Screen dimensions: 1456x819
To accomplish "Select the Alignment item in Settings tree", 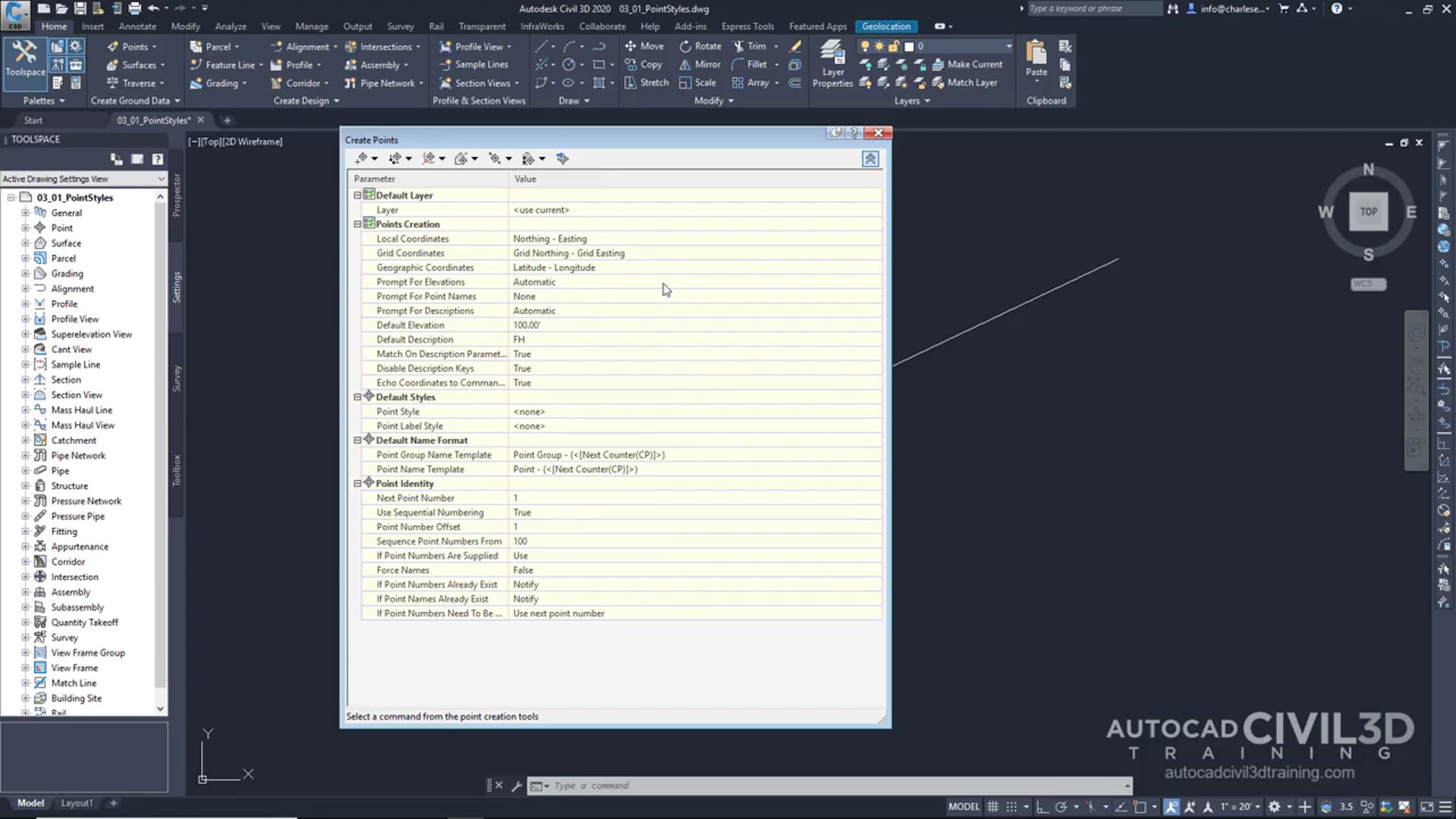I will pyautogui.click(x=72, y=289).
